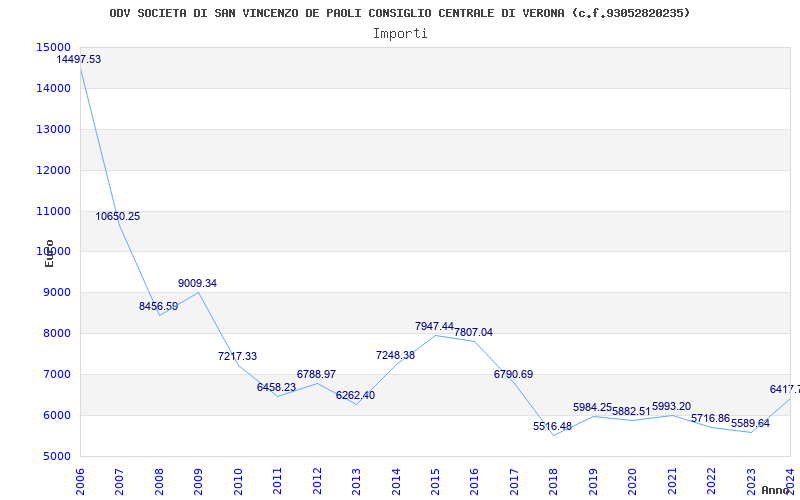Viewport: 800px width, 500px height.
Task: Click the 11000 y-axis tick label
Action: (53, 211)
